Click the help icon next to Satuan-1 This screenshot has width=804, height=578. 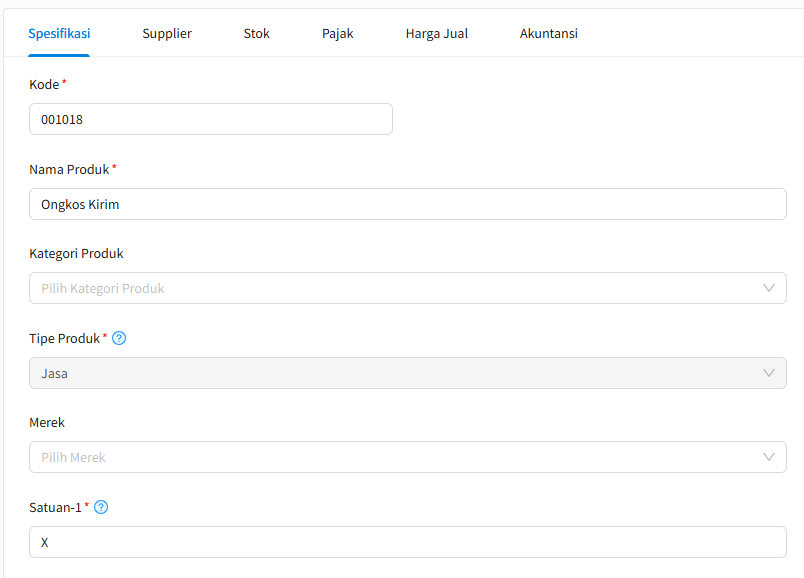coord(101,507)
